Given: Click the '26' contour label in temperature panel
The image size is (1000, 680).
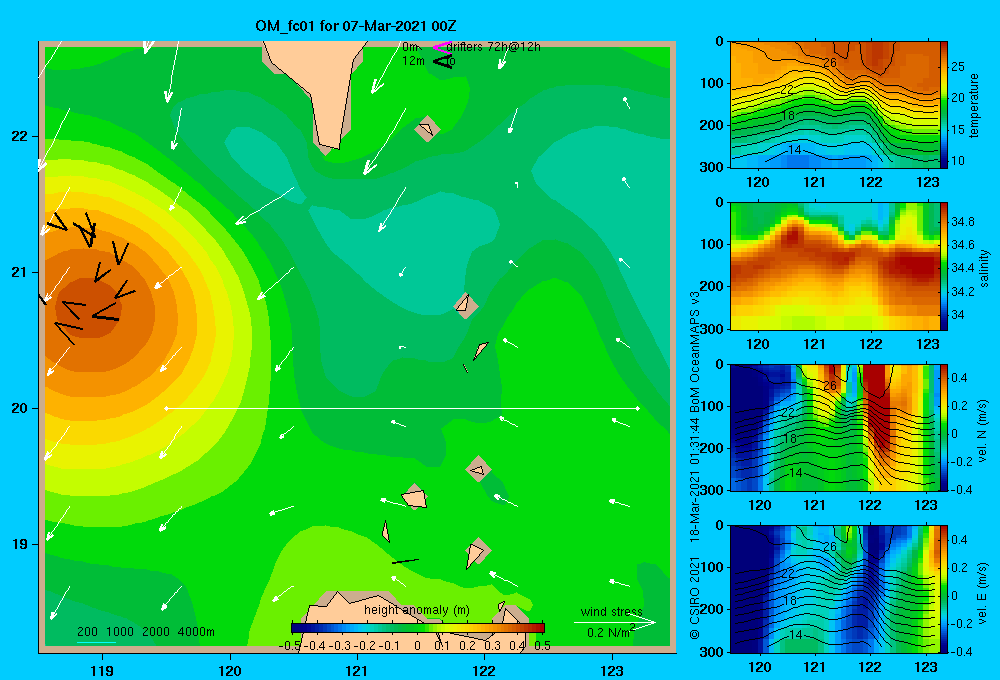Looking at the screenshot, I should 830,63.
